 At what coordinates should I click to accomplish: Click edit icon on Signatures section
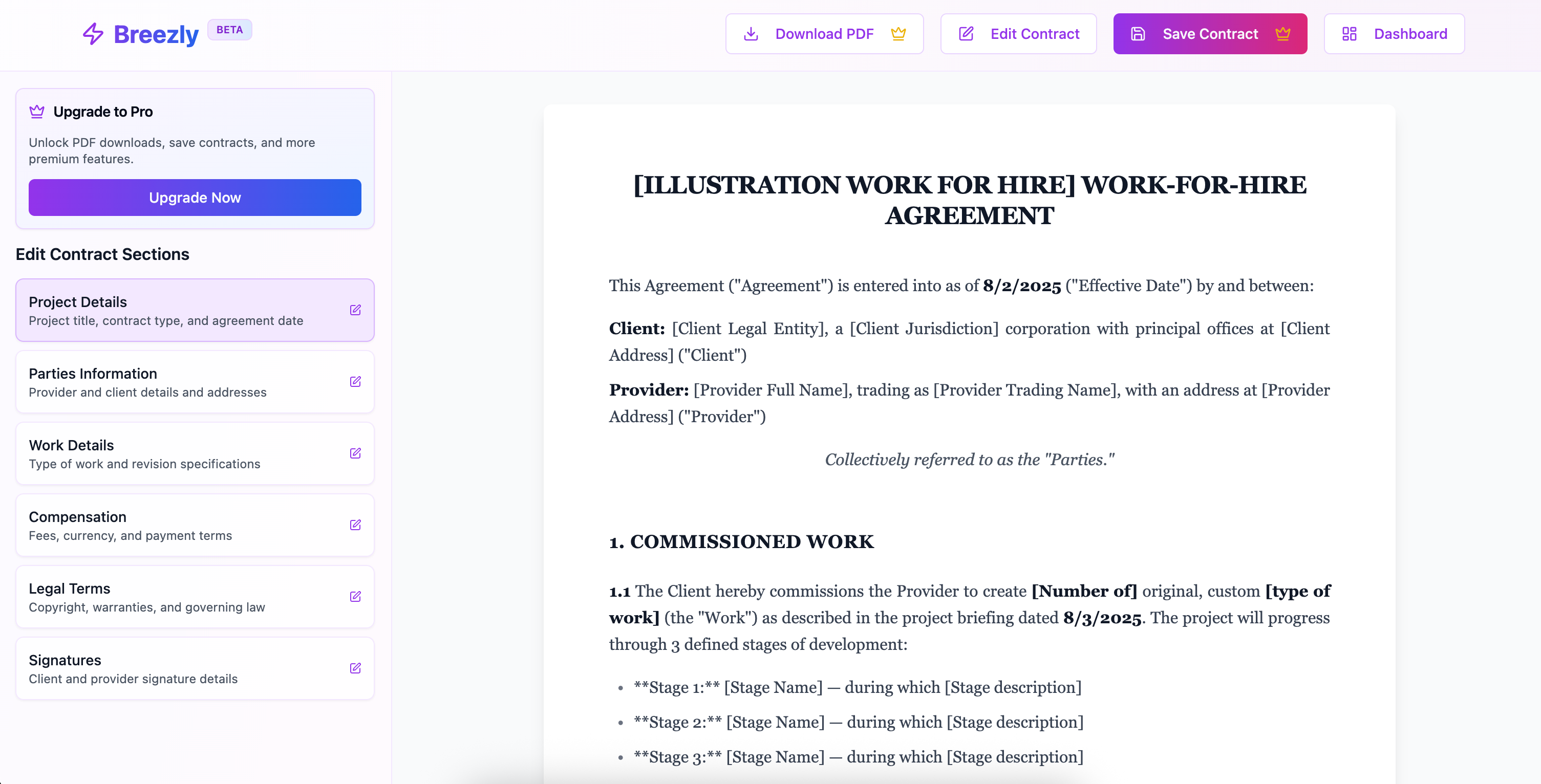click(355, 668)
